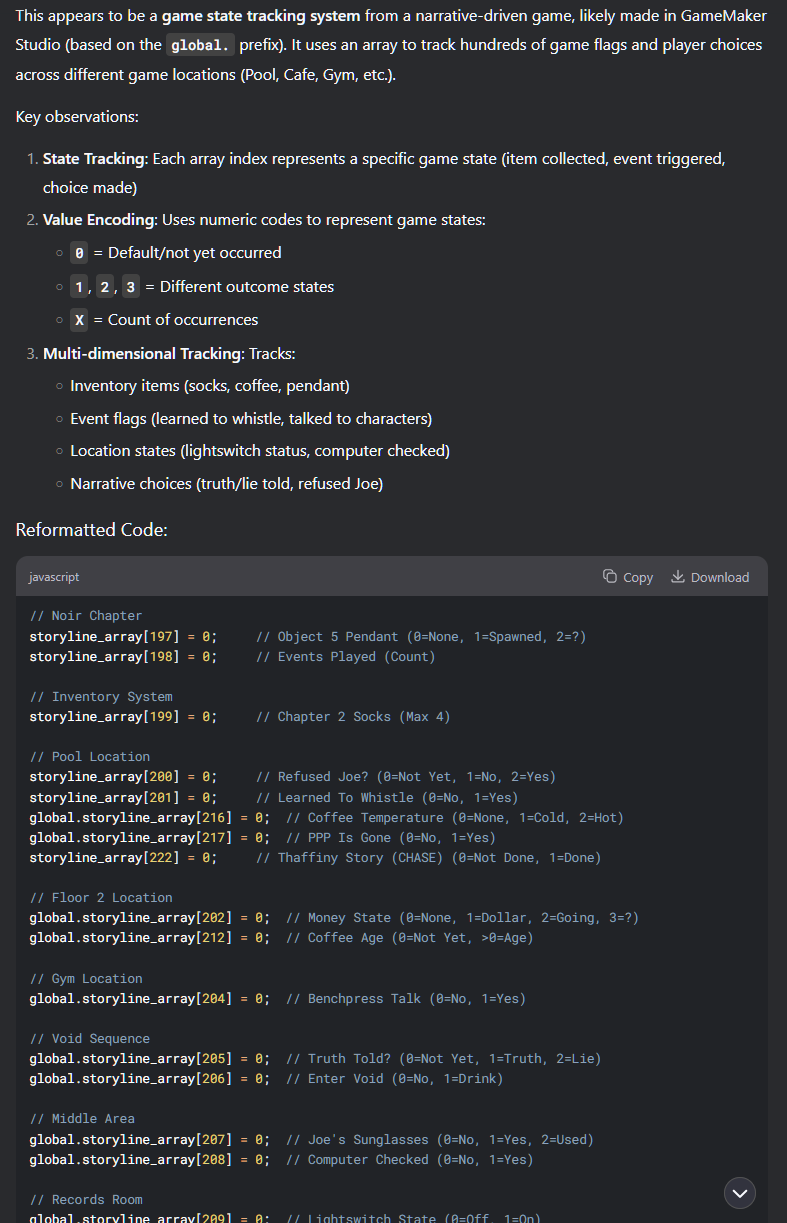Click the storyline_array[208] Computer Checked line
The image size is (787, 1223).
(x=281, y=1160)
